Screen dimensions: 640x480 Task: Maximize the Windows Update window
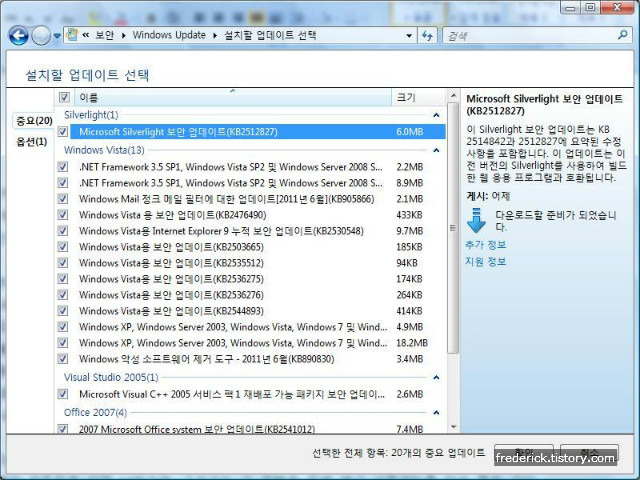590,7
